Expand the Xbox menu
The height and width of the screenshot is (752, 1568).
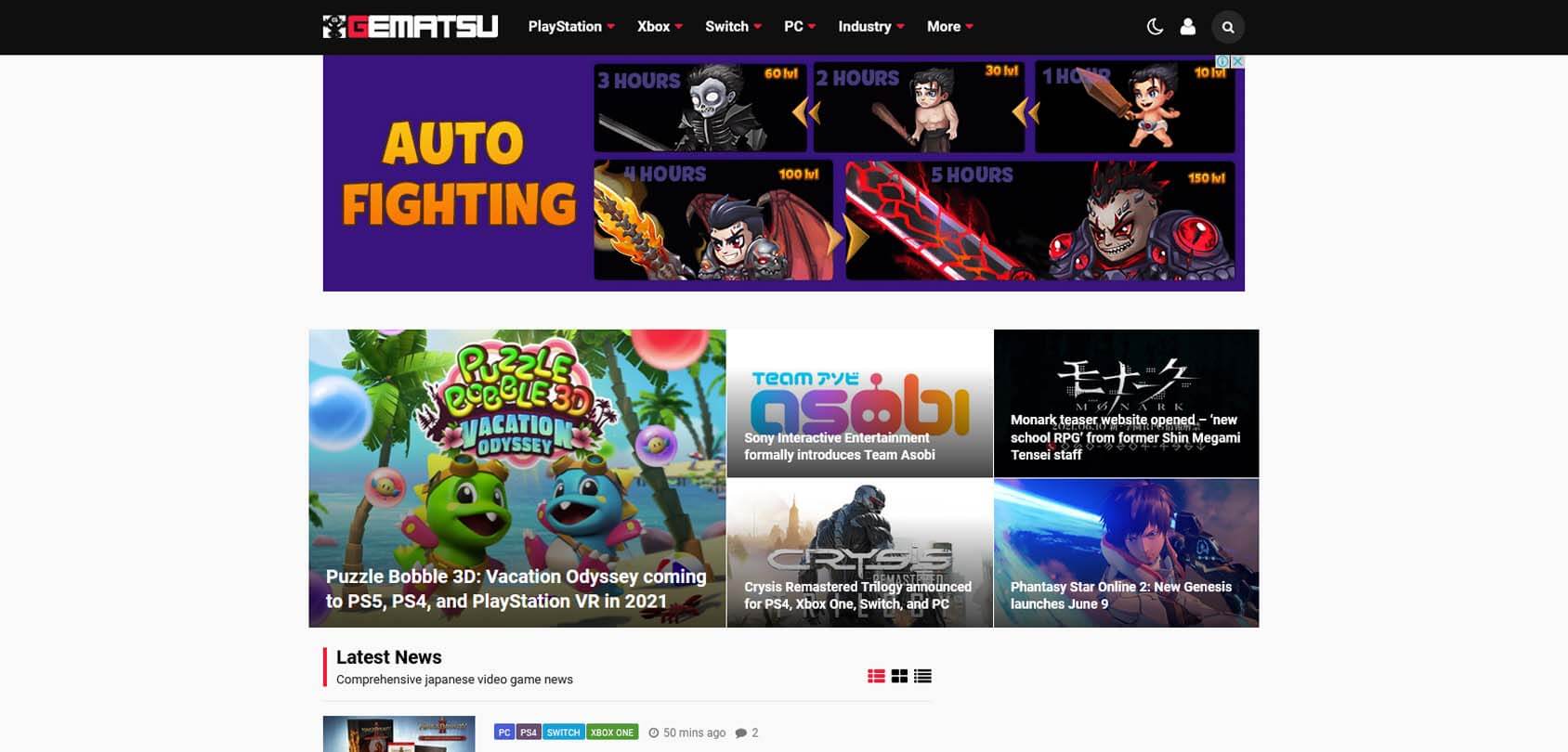[x=660, y=27]
